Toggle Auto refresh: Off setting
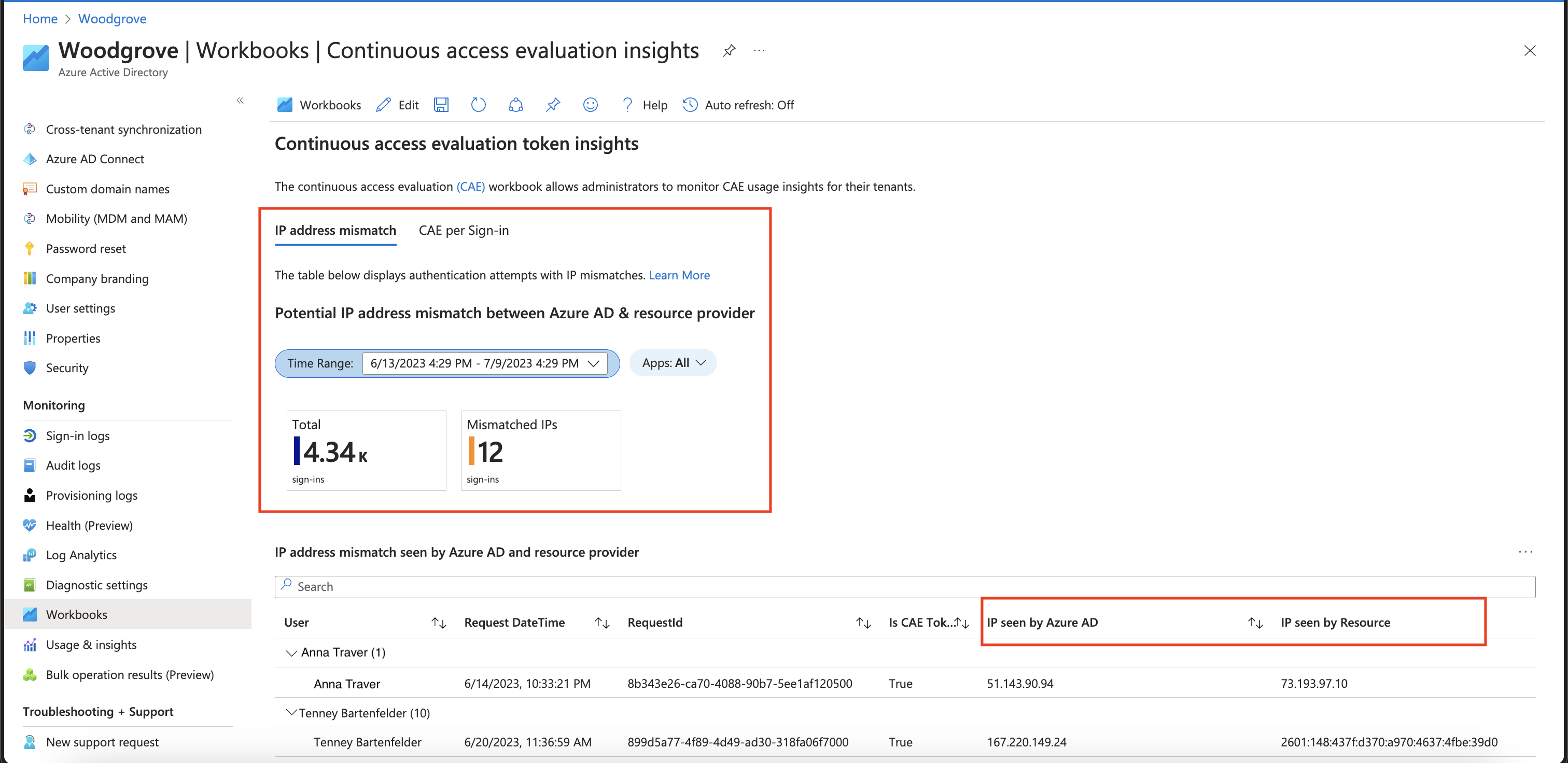 point(738,105)
